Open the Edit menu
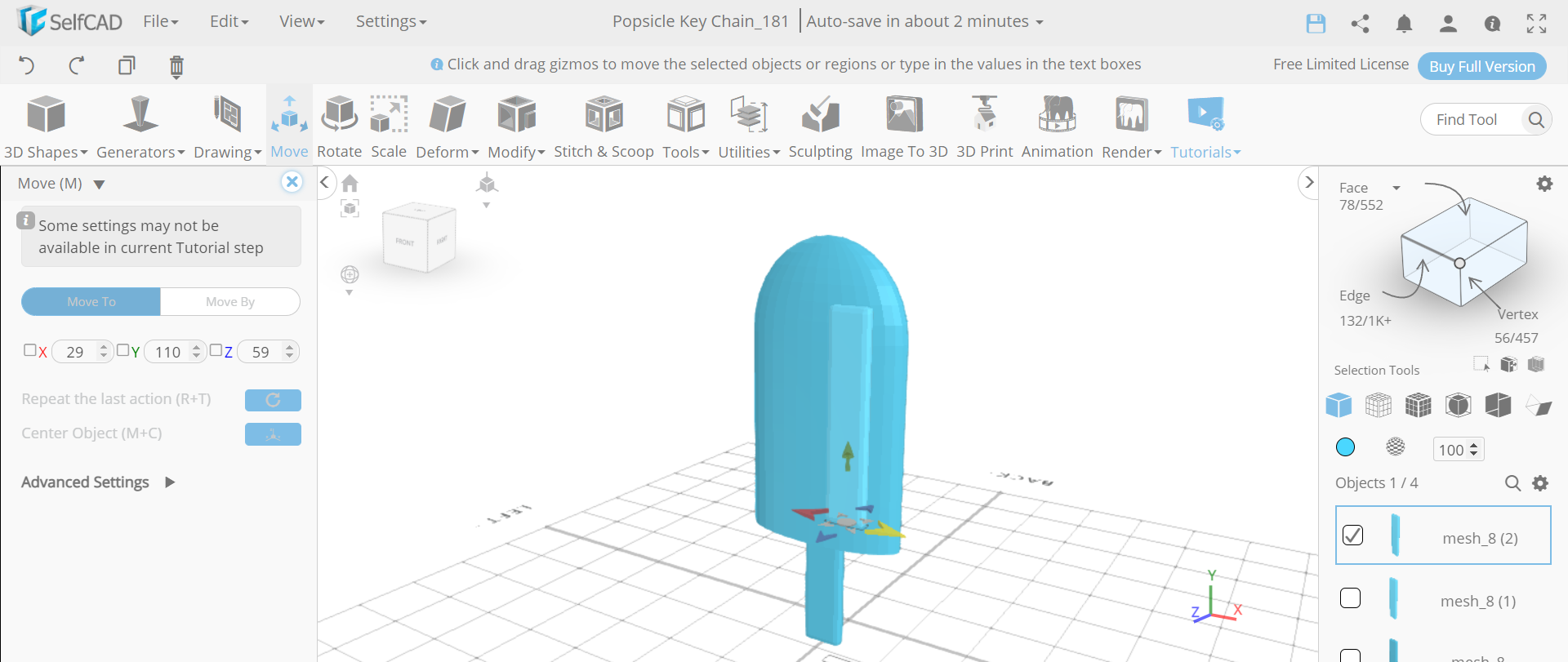Screen dimensions: 1568x662 click(x=229, y=22)
